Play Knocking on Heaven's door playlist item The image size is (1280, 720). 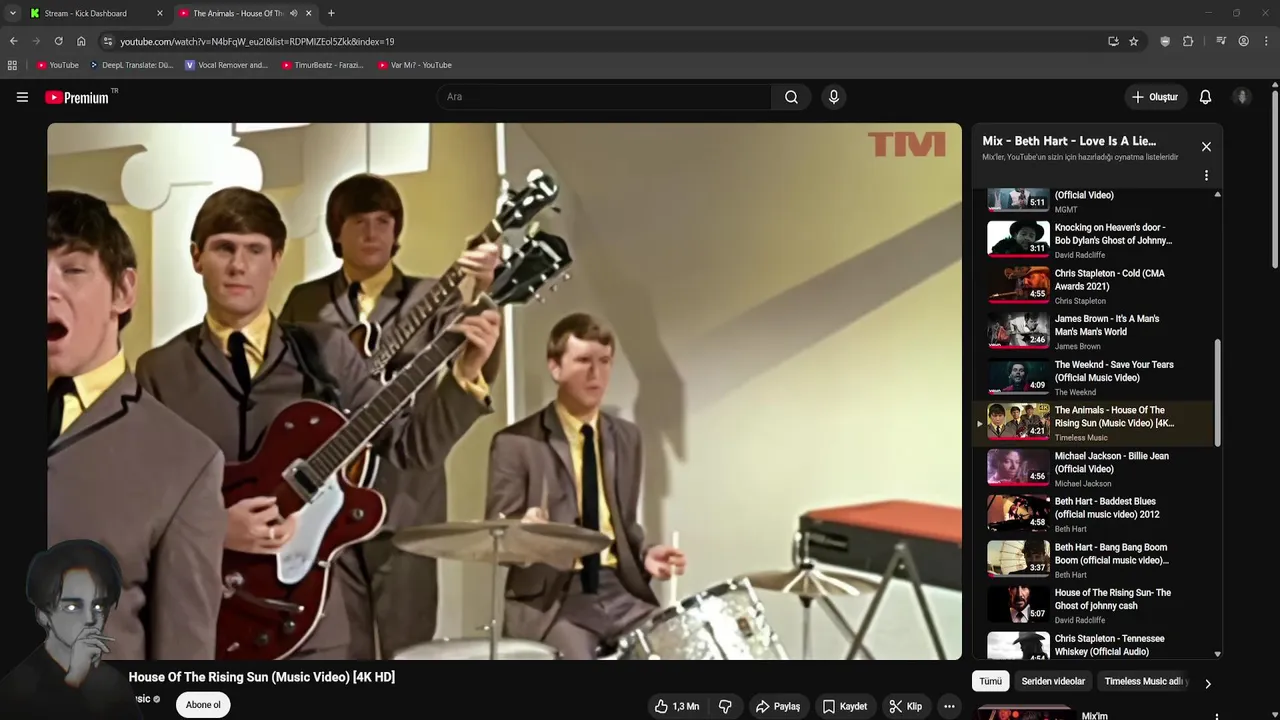[x=1094, y=240]
